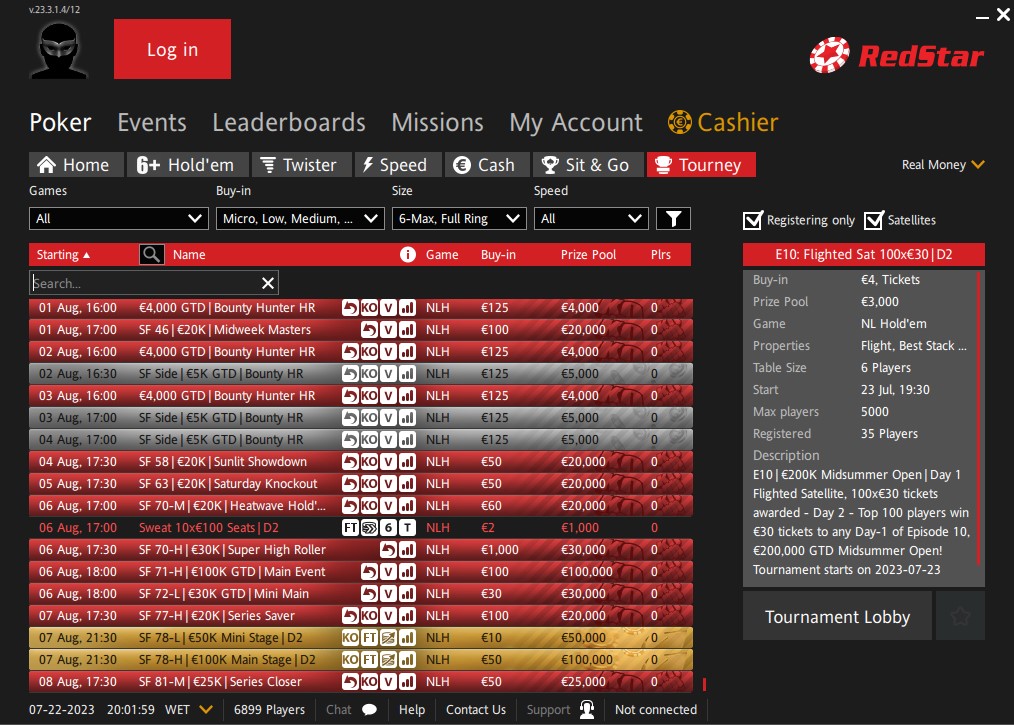Switch to the Sit & Go tab
Viewport: 1014px width, 725px height.
pos(588,165)
